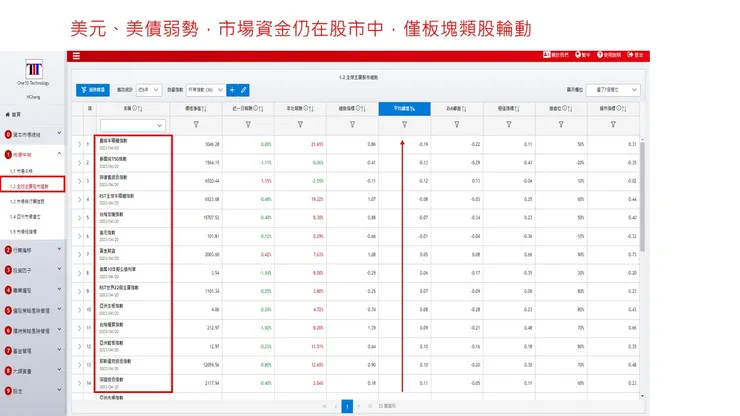Open the period dropdown beside the blue filter button
Viewport: 740px width, 416px height.
pos(149,90)
